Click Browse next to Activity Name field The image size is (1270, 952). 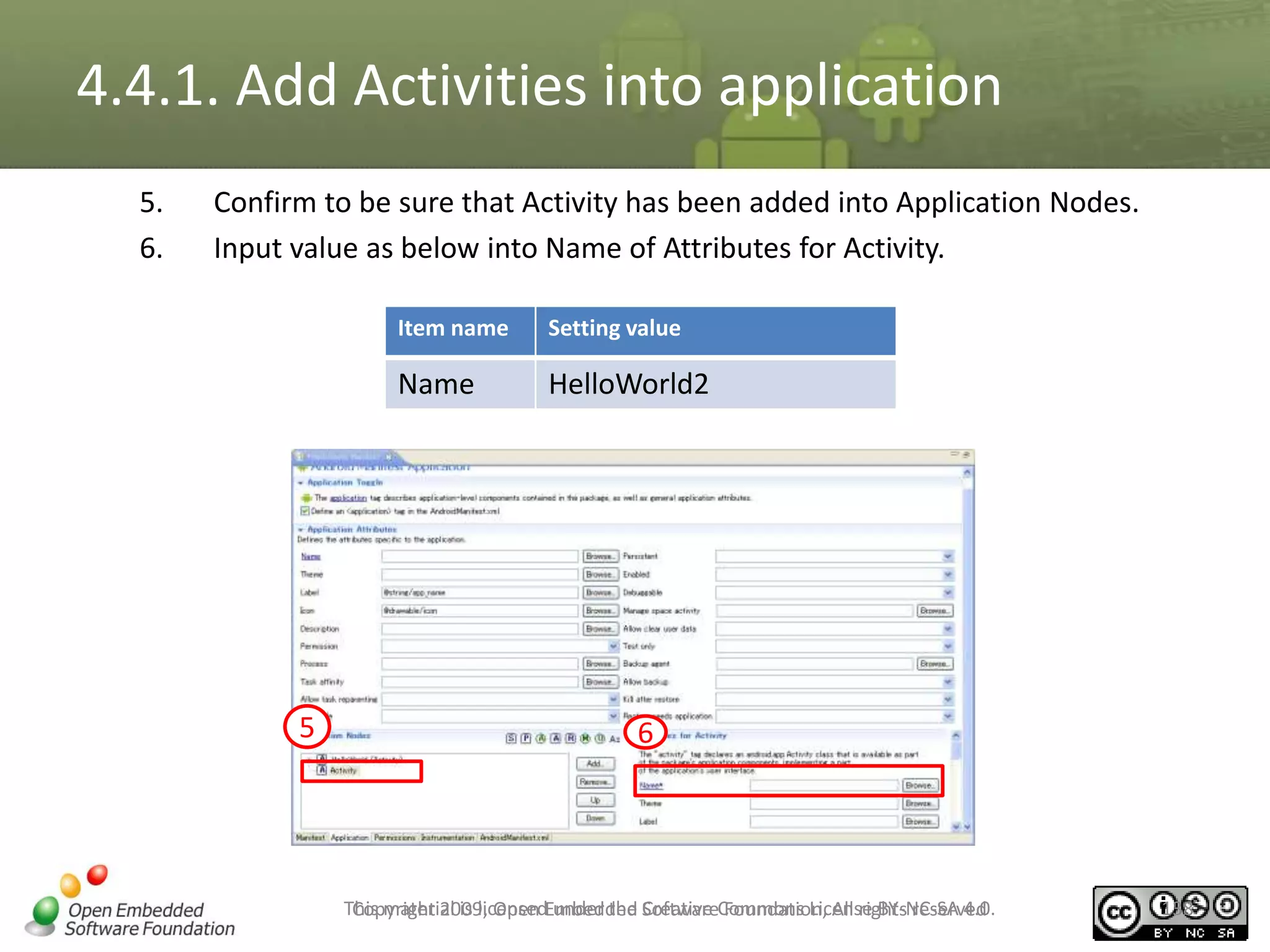(920, 785)
